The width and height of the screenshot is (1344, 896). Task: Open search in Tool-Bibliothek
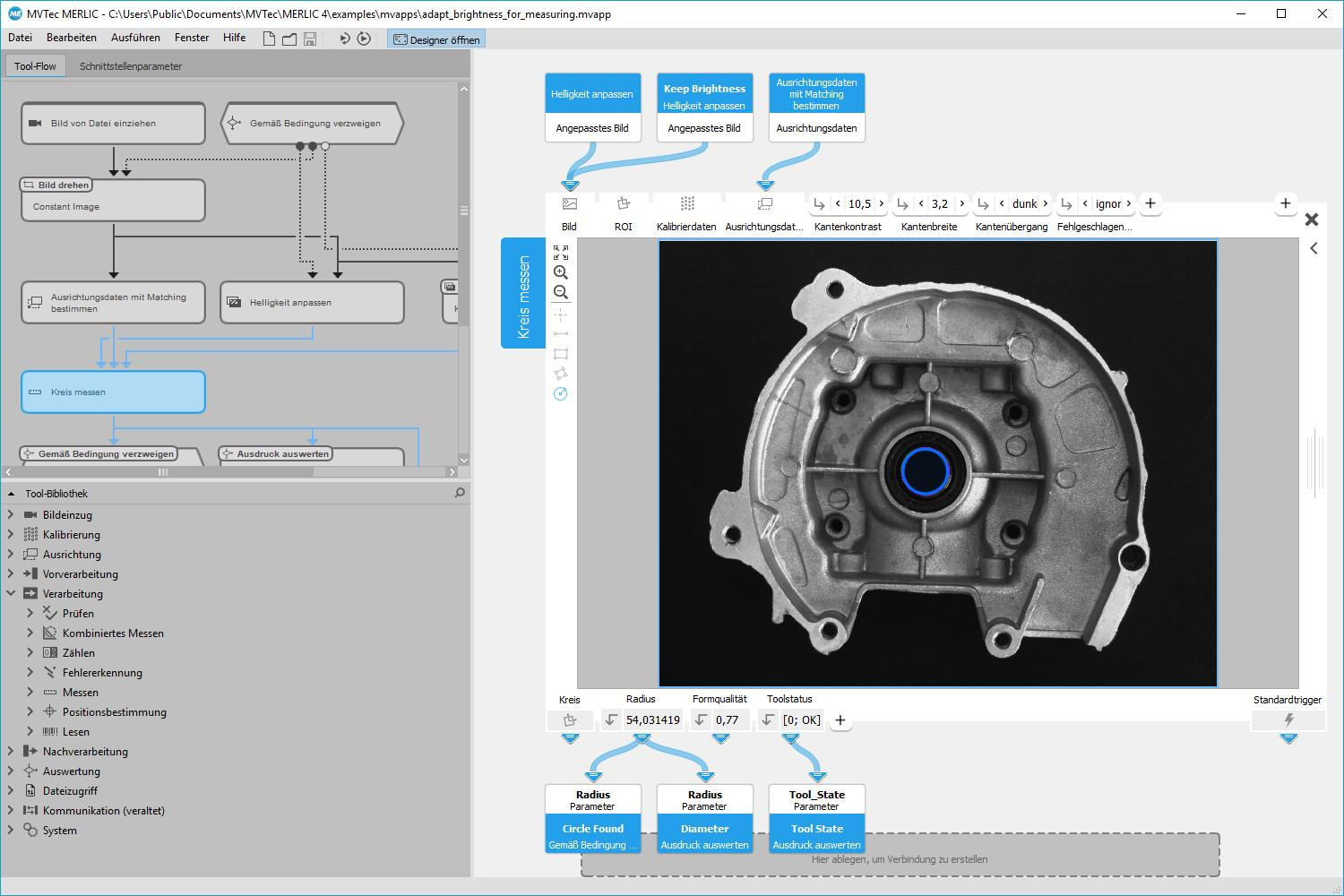click(460, 493)
